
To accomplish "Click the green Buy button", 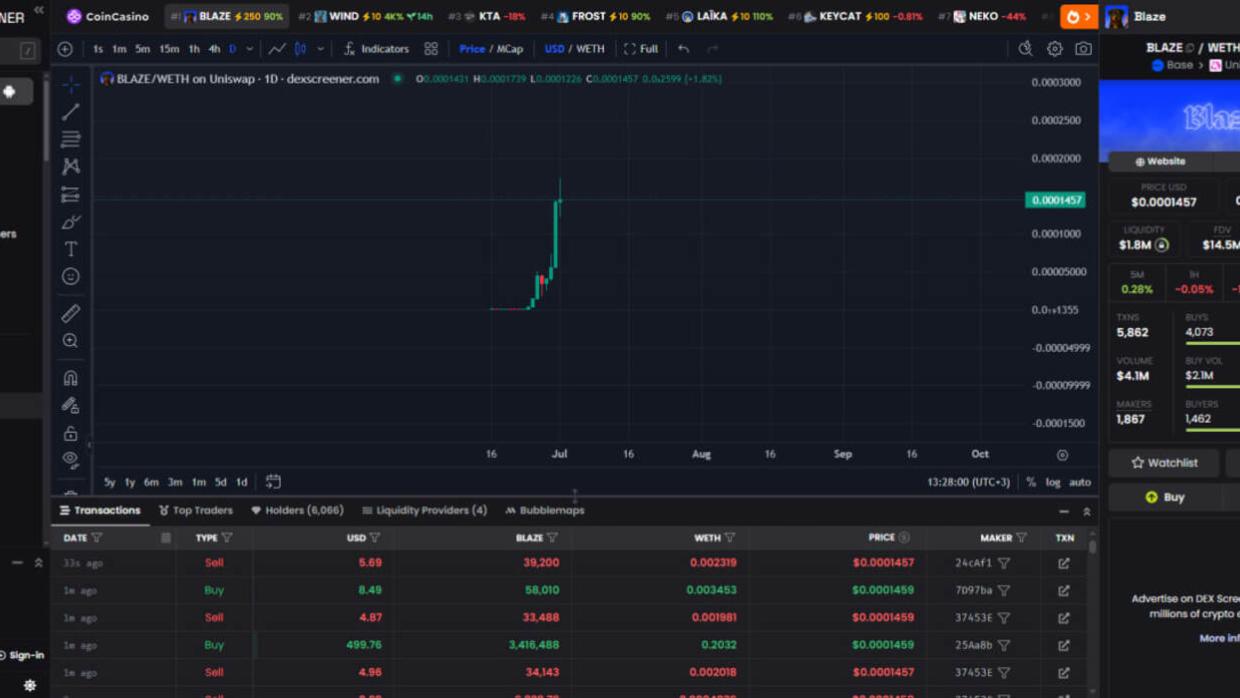I will [1164, 497].
